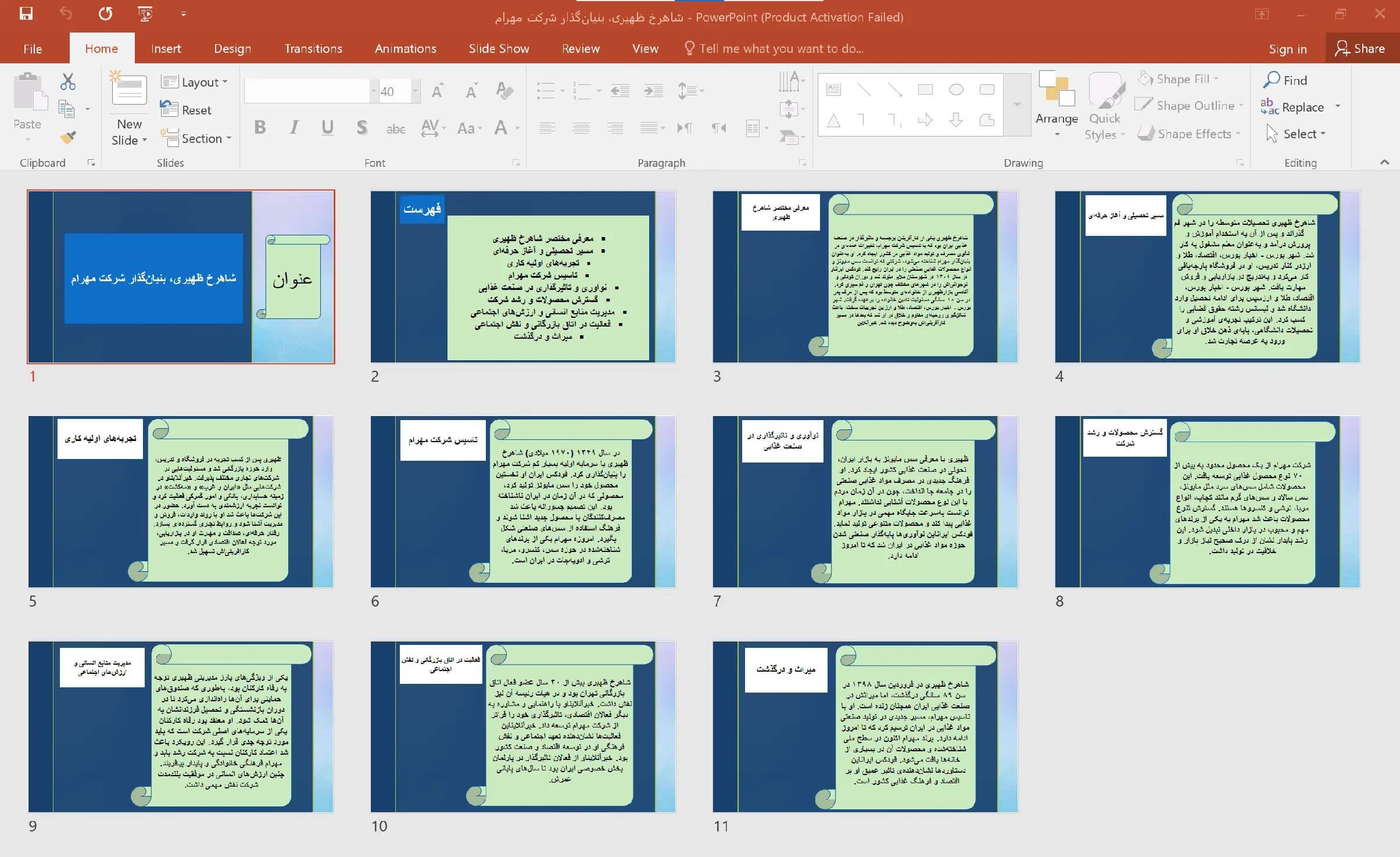Click the font name input box
Screen dimensions: 1400x857
click(307, 91)
